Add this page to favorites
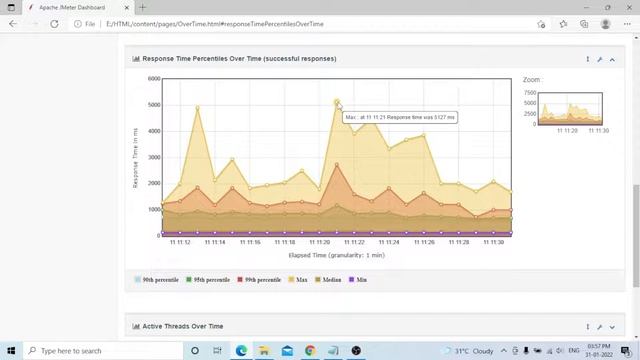This screenshot has height=360, width=640. pyautogui.click(x=541, y=24)
